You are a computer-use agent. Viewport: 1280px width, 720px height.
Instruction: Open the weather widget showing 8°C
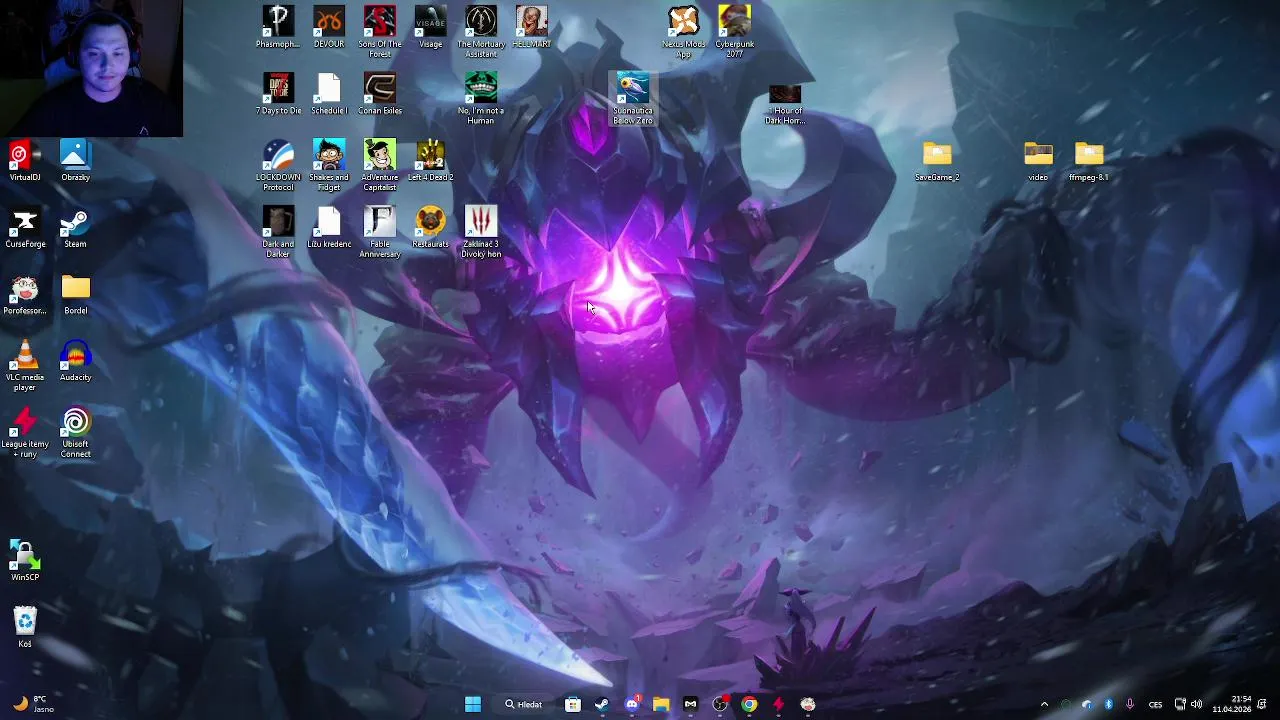(x=32, y=704)
